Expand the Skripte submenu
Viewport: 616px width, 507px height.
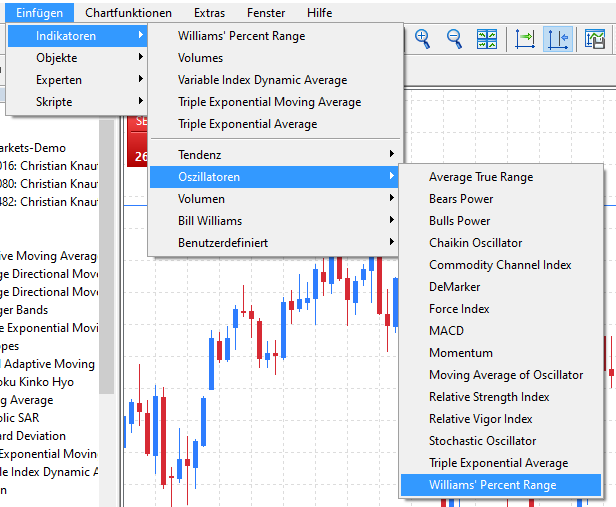(77, 102)
